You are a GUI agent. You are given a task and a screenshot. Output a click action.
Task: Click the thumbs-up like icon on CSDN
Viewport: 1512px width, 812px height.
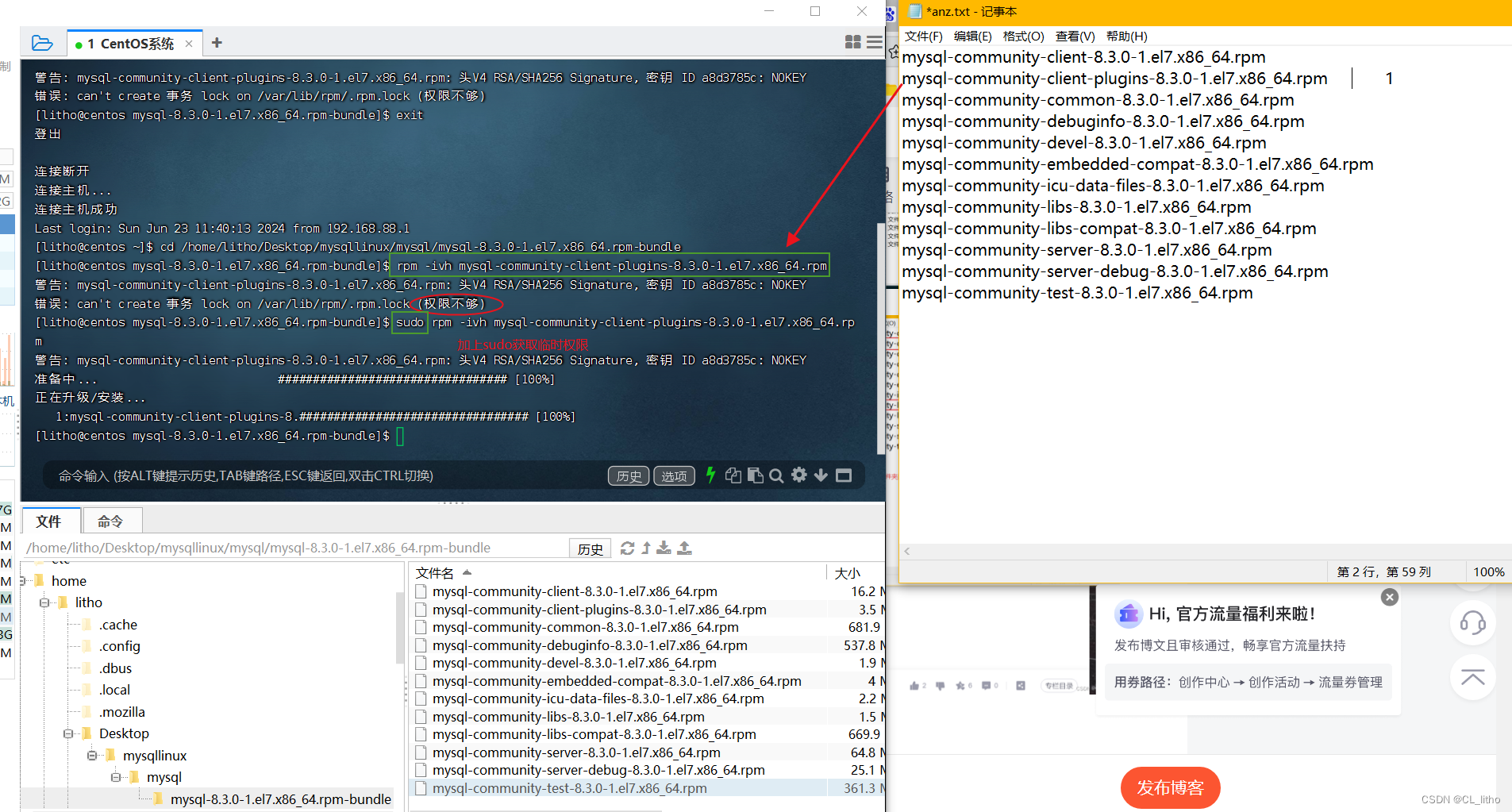click(914, 686)
